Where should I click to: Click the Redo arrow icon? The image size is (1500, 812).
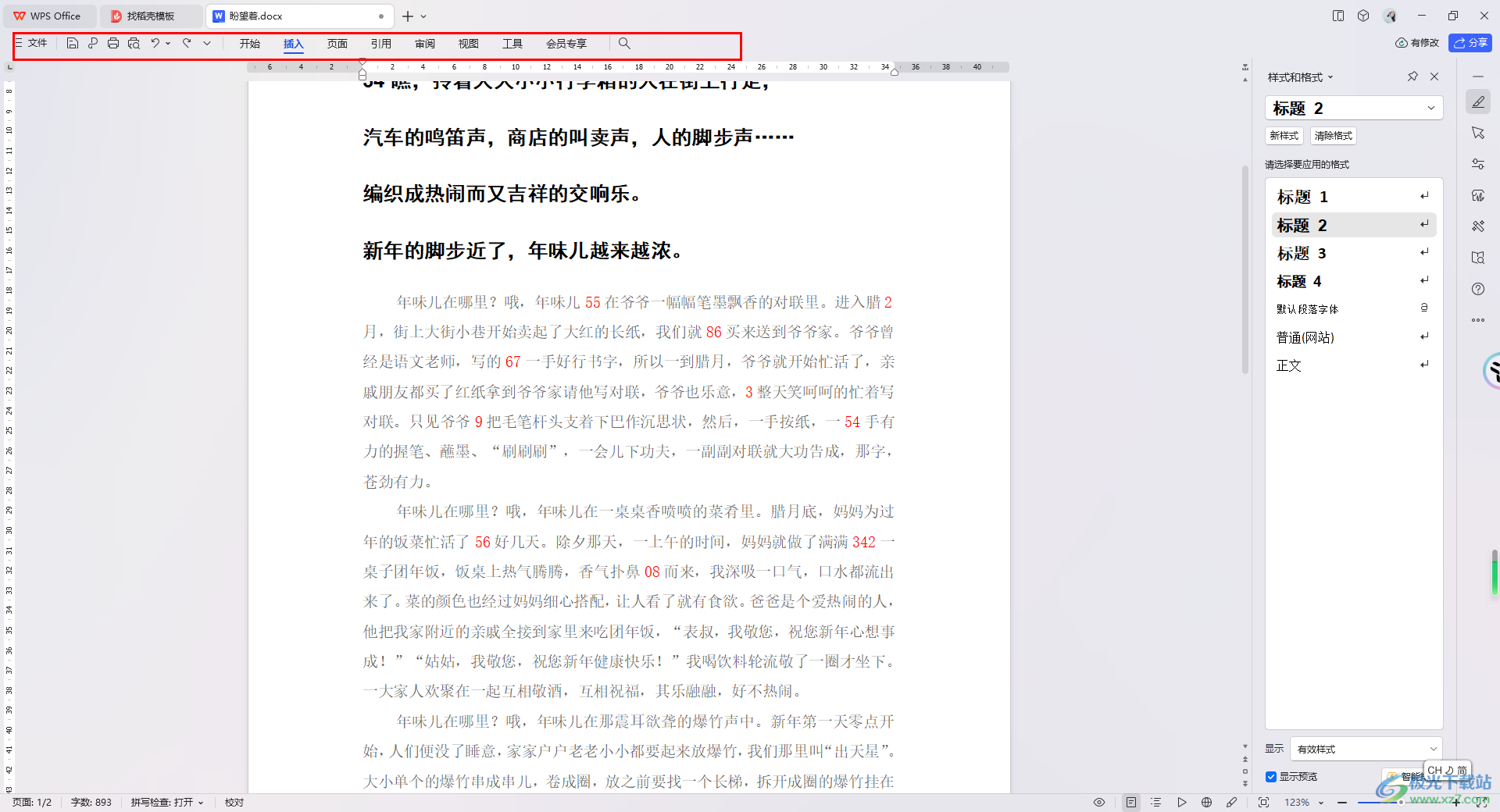point(187,44)
